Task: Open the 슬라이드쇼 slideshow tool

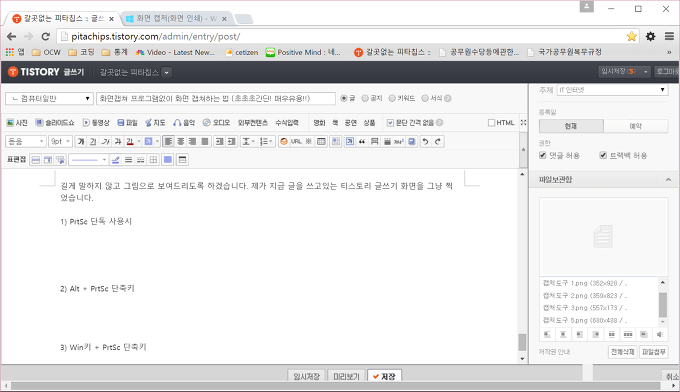Action: [x=55, y=123]
